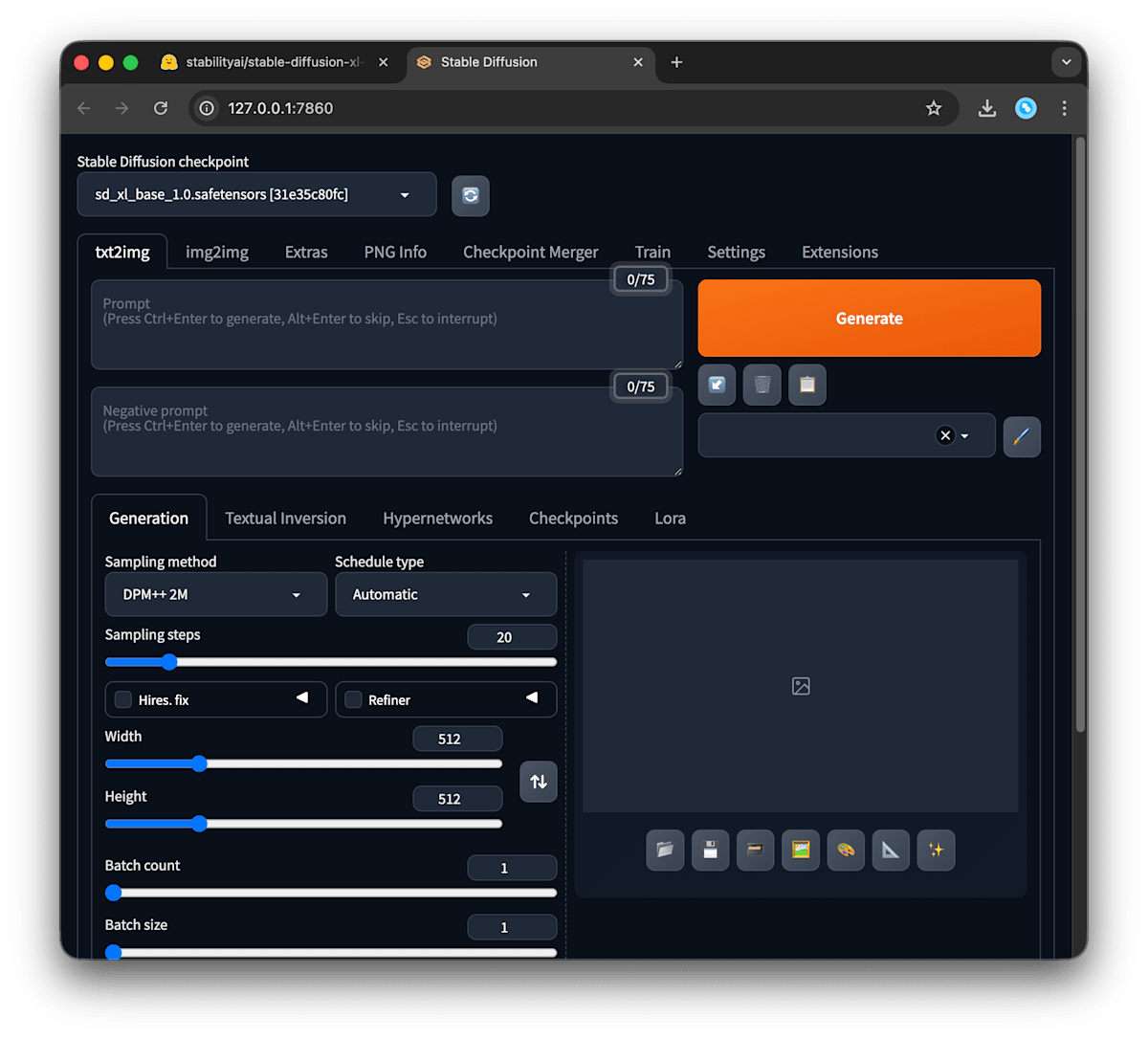
Task: Open the Sampling method dropdown
Action: [x=216, y=594]
